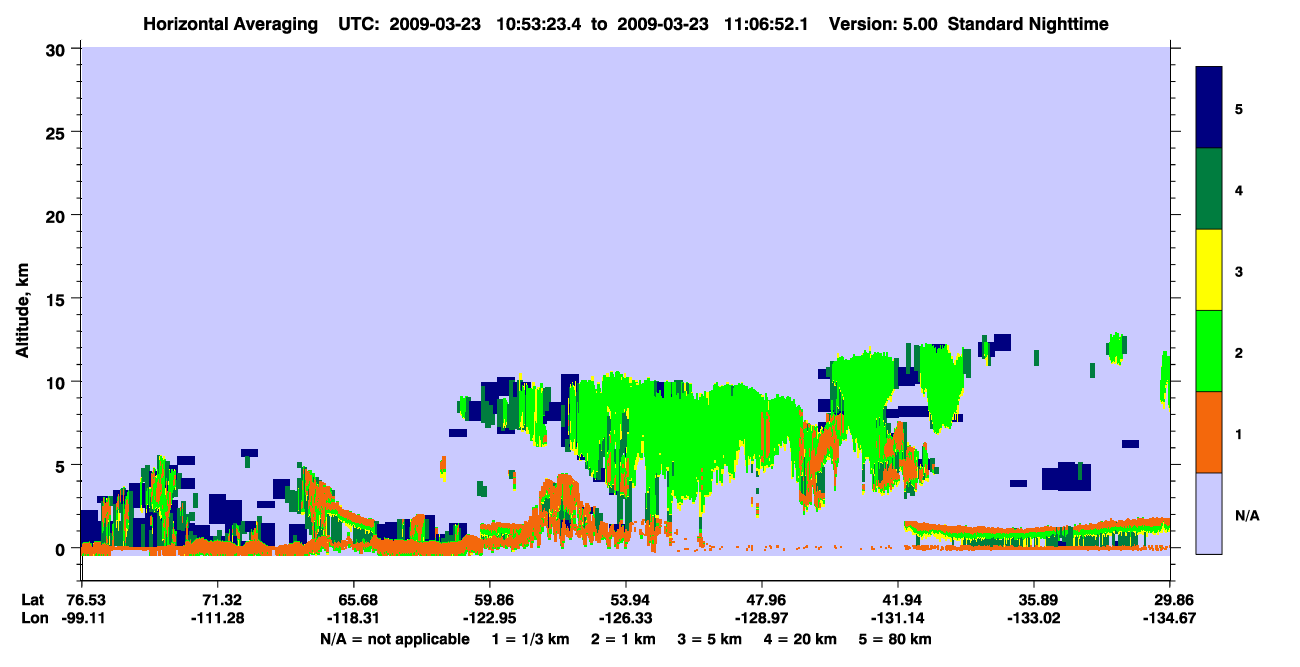Click the 'Lon' row label
This screenshot has height=667, width=1300.
[34, 618]
